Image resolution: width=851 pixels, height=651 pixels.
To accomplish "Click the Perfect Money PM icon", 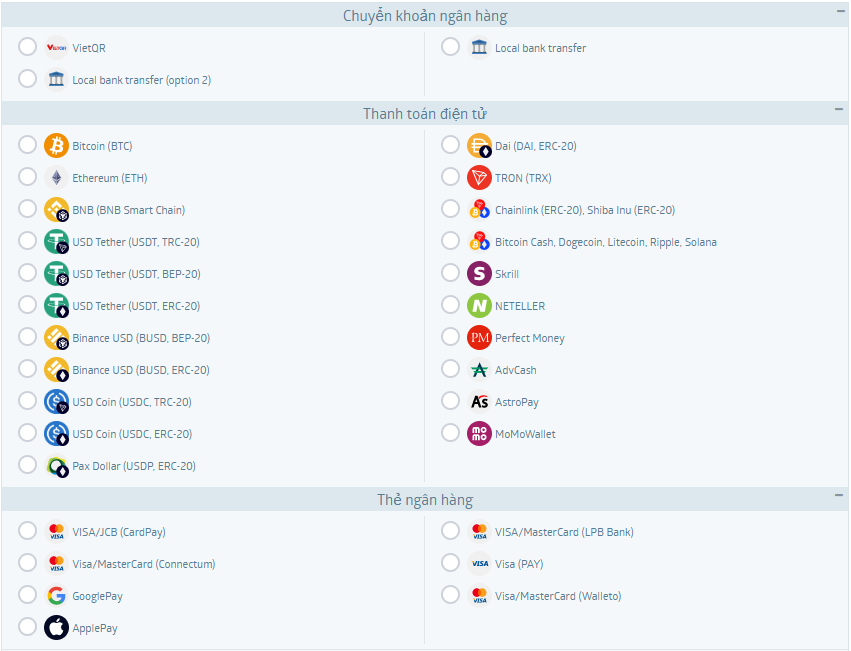I will point(479,338).
